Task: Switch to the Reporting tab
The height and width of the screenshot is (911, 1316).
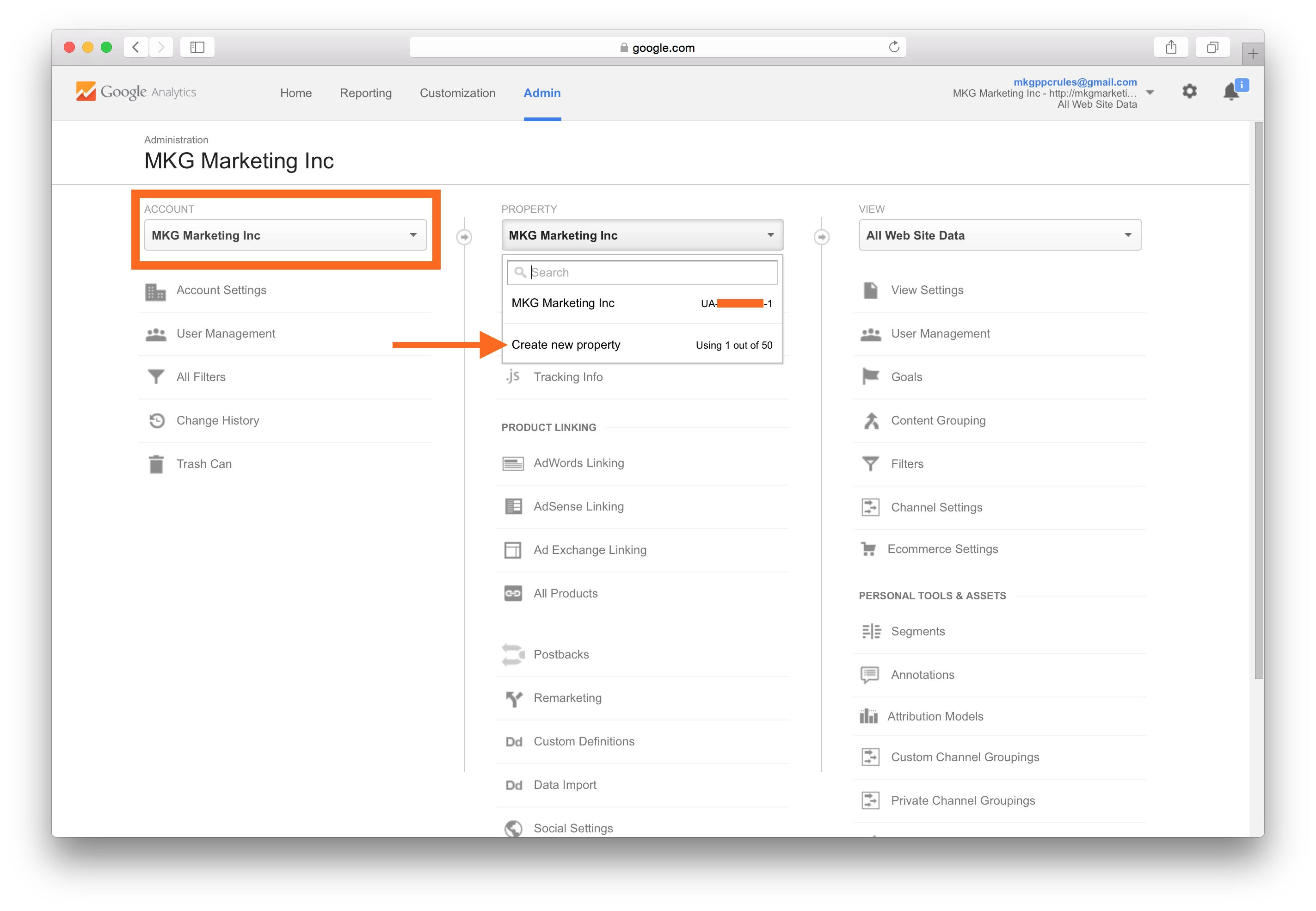Action: [366, 93]
